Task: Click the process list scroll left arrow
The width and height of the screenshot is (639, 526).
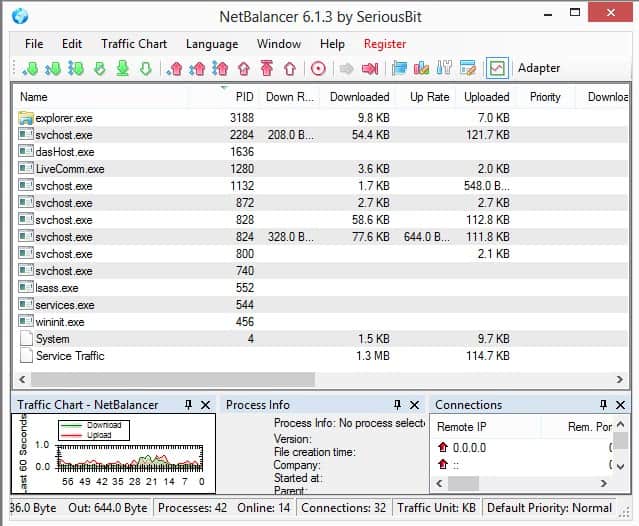Action: click(x=22, y=379)
